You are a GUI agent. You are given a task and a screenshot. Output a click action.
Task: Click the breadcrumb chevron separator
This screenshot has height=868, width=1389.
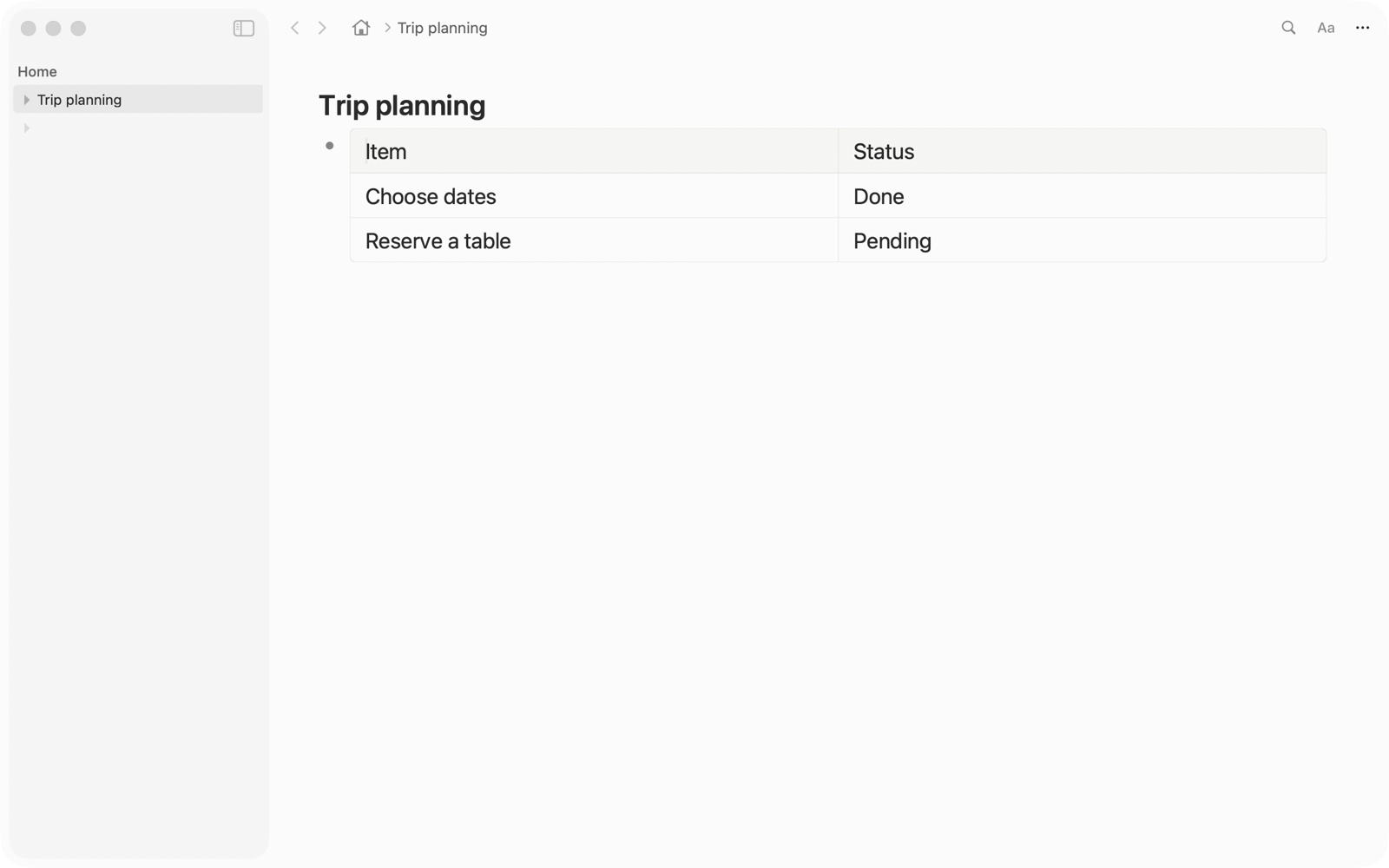tap(387, 28)
